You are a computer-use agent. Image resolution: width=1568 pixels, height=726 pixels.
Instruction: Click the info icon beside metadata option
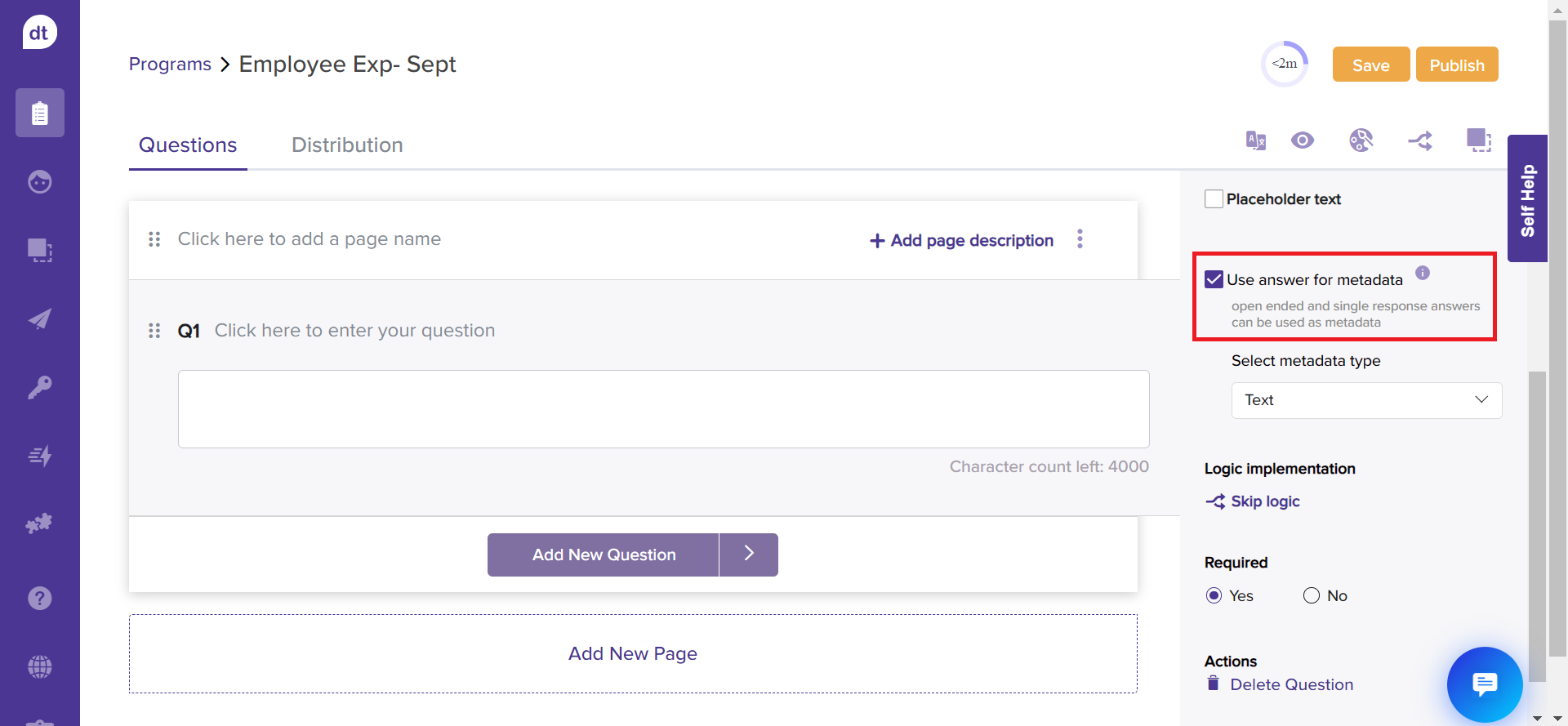[x=1423, y=274]
